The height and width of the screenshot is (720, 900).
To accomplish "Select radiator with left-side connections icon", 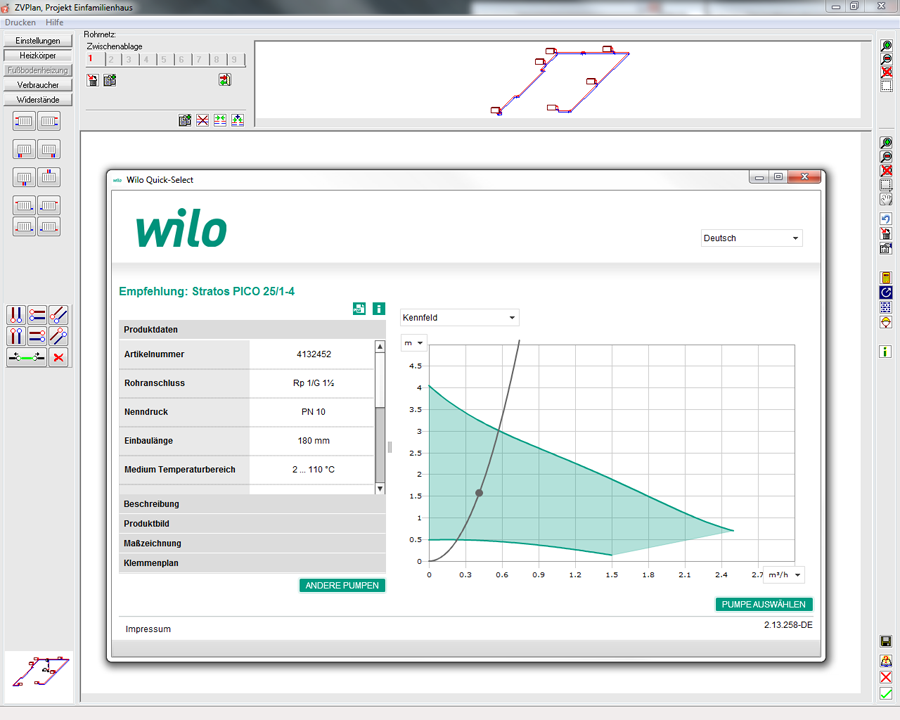I will 24,121.
